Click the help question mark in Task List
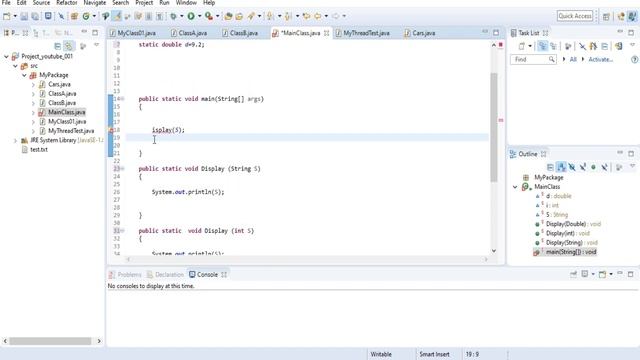 click(634, 60)
